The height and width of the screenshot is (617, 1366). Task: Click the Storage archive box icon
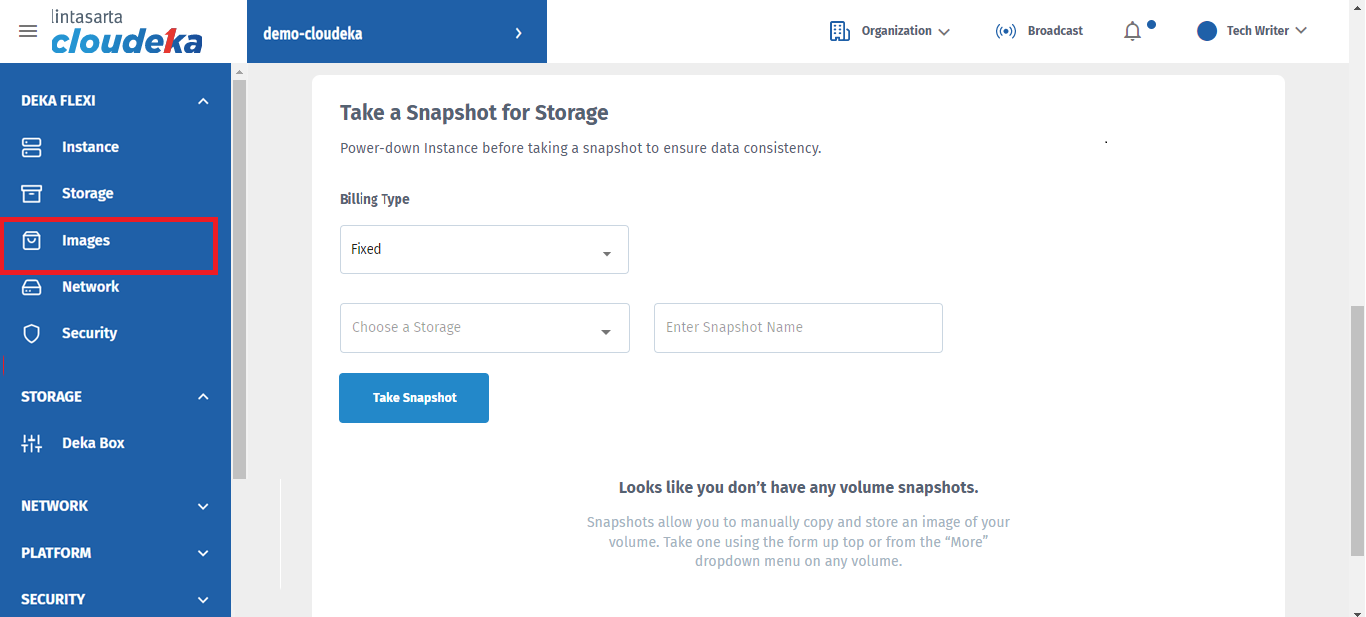[x=32, y=193]
